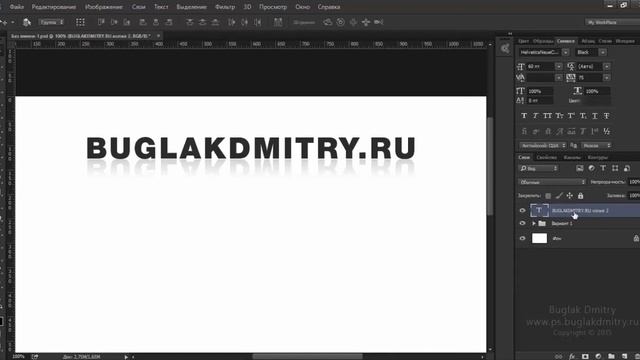Image resolution: width=640 pixels, height=360 pixels.
Task: Switch to the Контуры panel tab
Action: coord(598,157)
